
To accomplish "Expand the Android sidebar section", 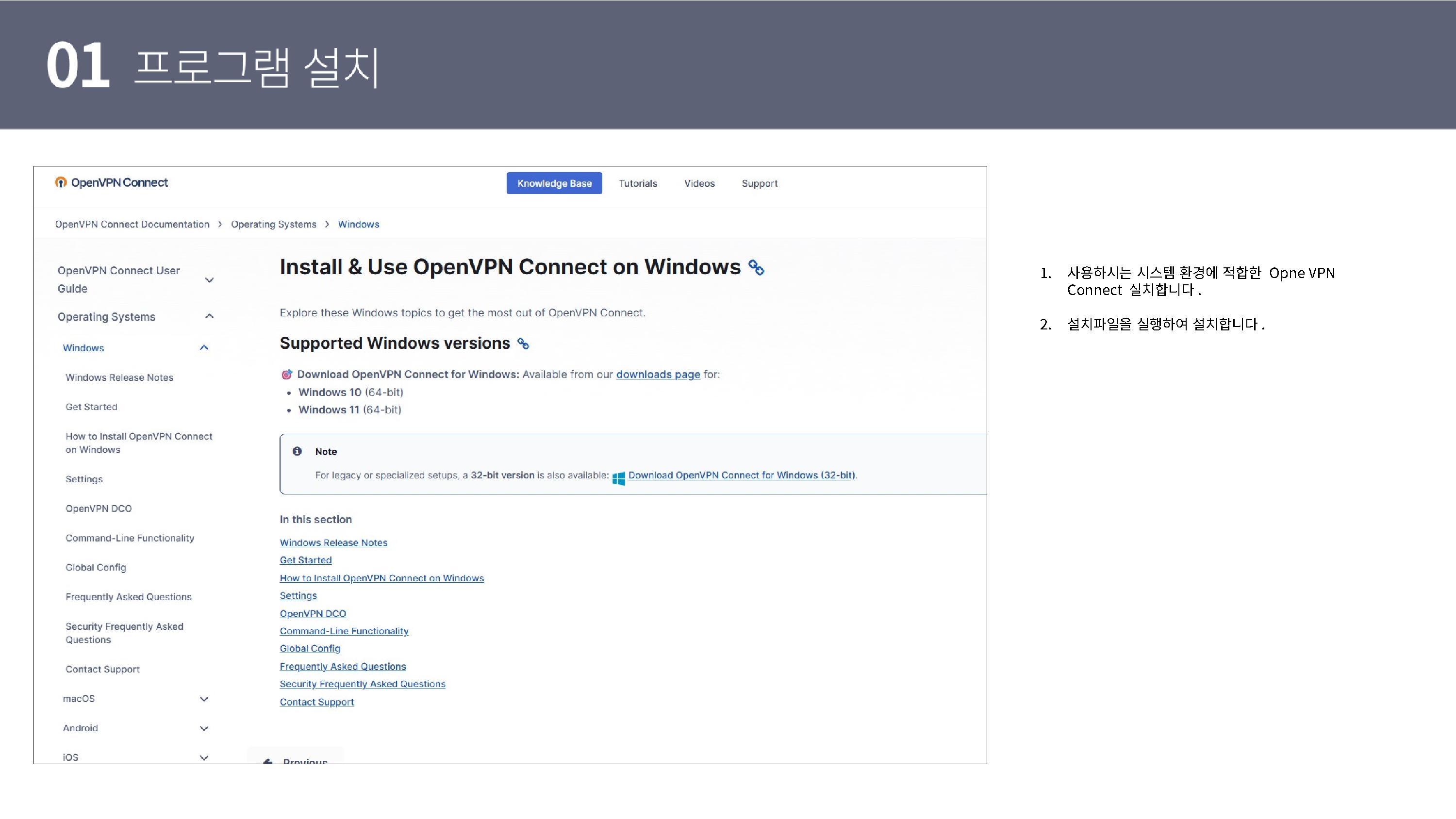I will pyautogui.click(x=204, y=729).
